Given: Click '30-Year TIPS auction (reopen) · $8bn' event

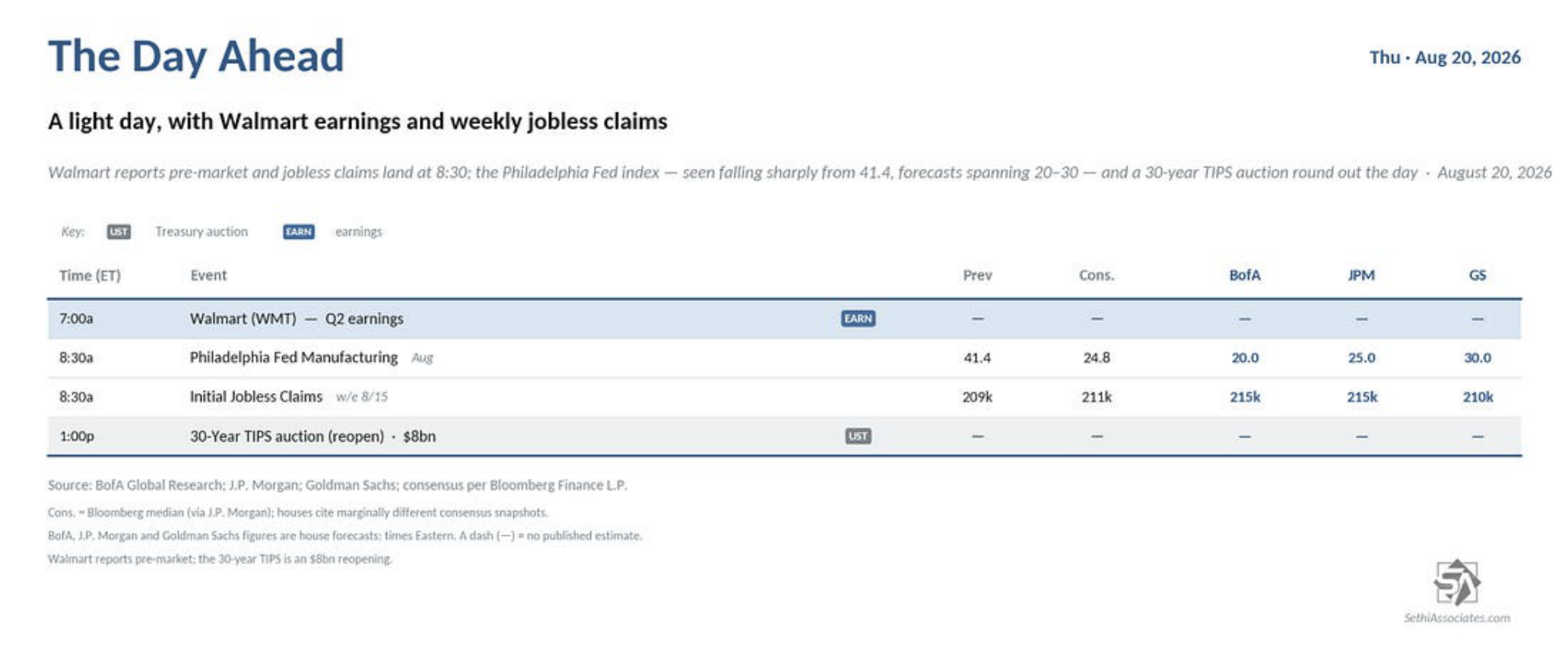Looking at the screenshot, I should (x=313, y=436).
